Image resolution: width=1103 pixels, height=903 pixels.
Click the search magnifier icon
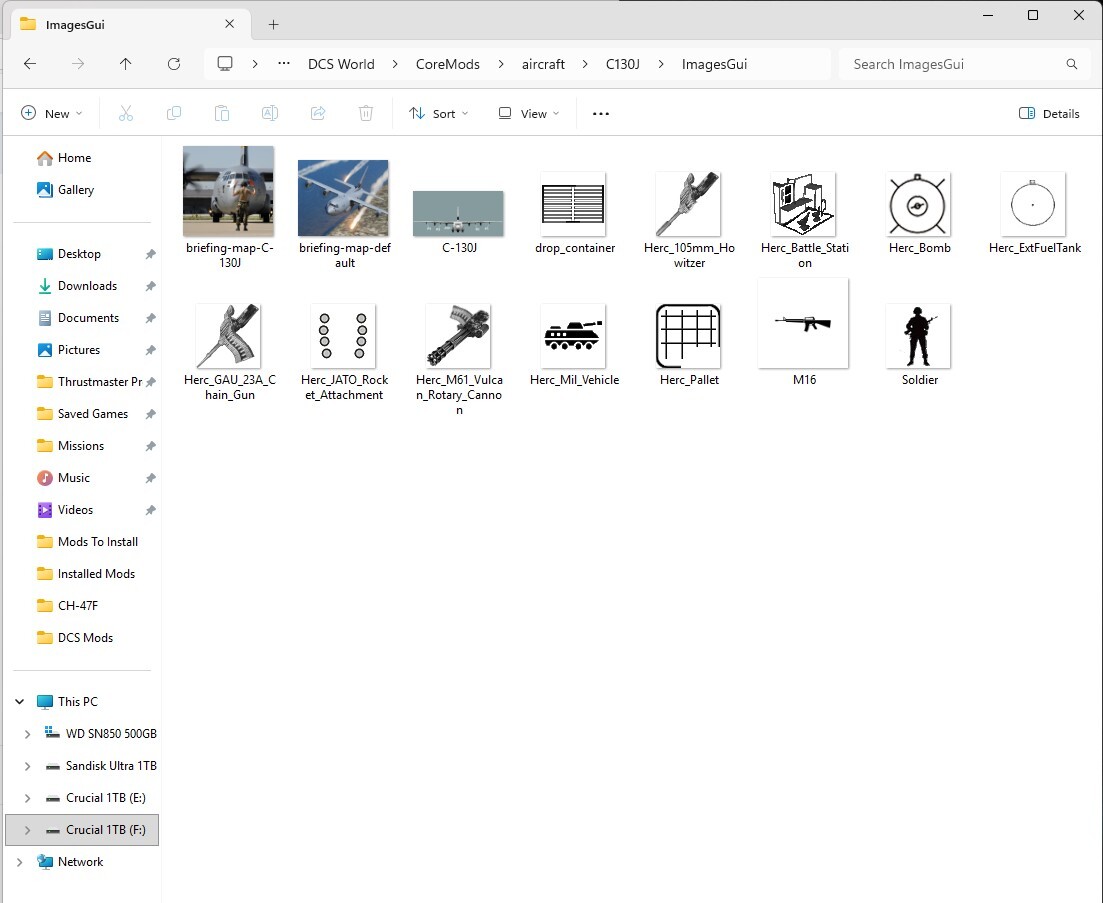(1071, 64)
